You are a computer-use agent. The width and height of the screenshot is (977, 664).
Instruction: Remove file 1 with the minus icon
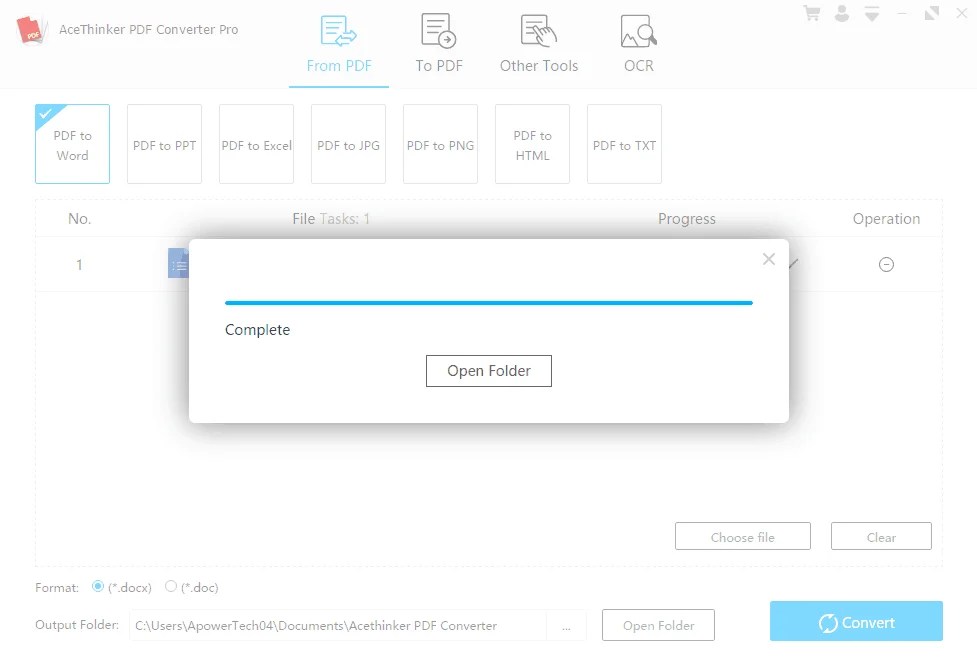coord(886,265)
